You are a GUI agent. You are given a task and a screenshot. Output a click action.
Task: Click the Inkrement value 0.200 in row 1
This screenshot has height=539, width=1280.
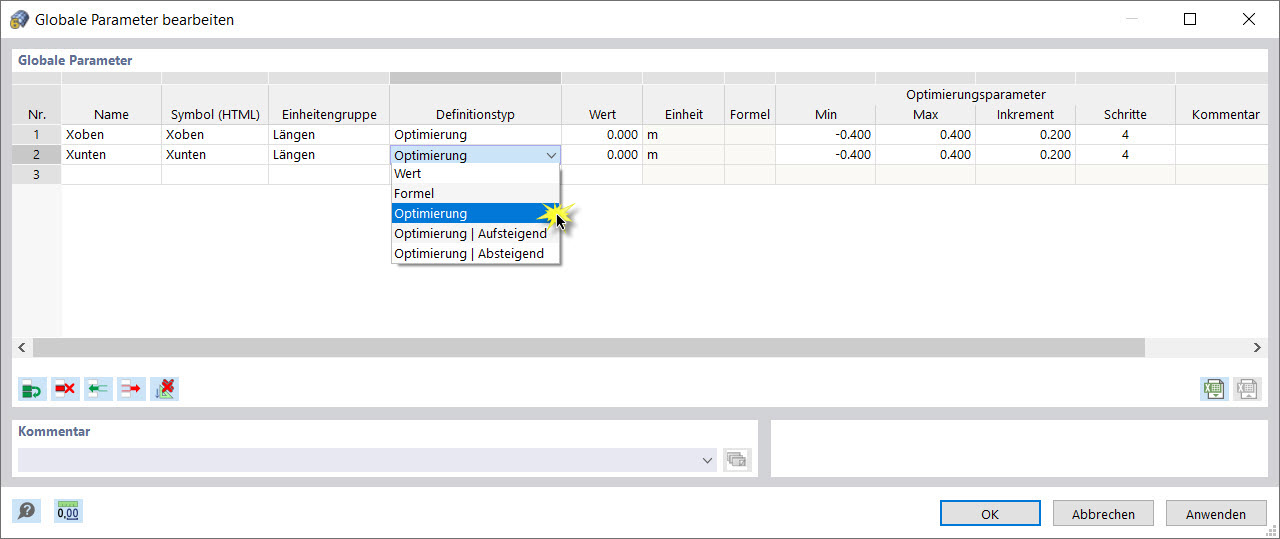pyautogui.click(x=1026, y=135)
